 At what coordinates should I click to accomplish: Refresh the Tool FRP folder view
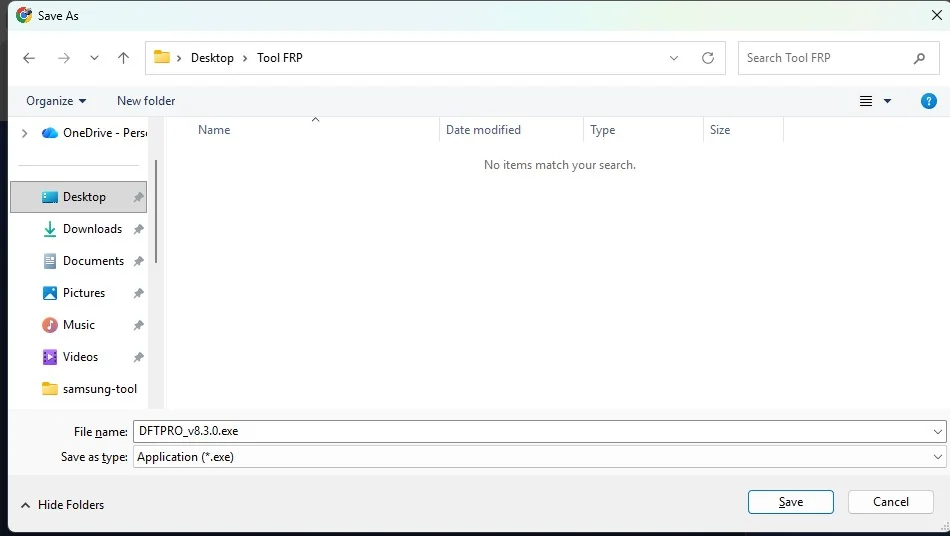708,58
